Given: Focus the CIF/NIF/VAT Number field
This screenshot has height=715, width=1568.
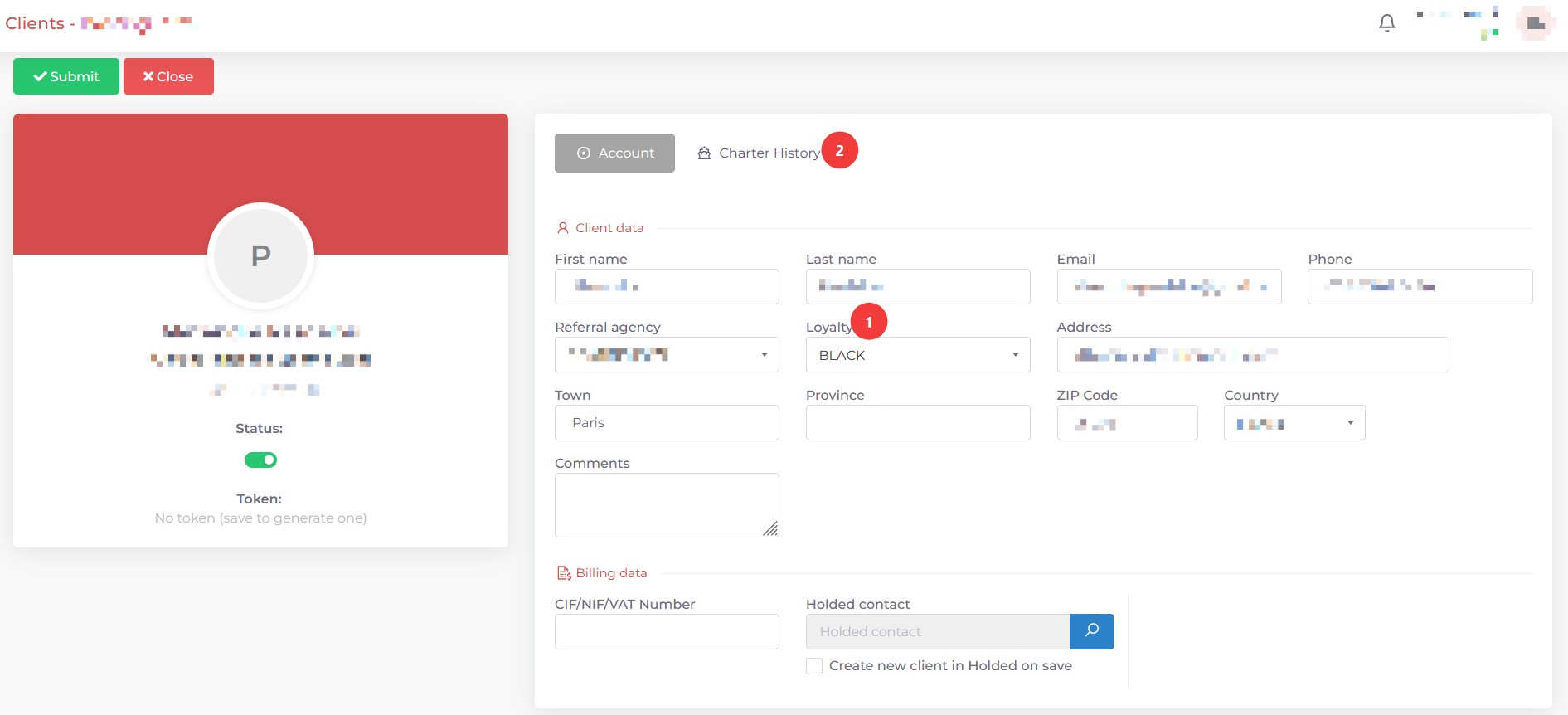Looking at the screenshot, I should click(x=667, y=631).
